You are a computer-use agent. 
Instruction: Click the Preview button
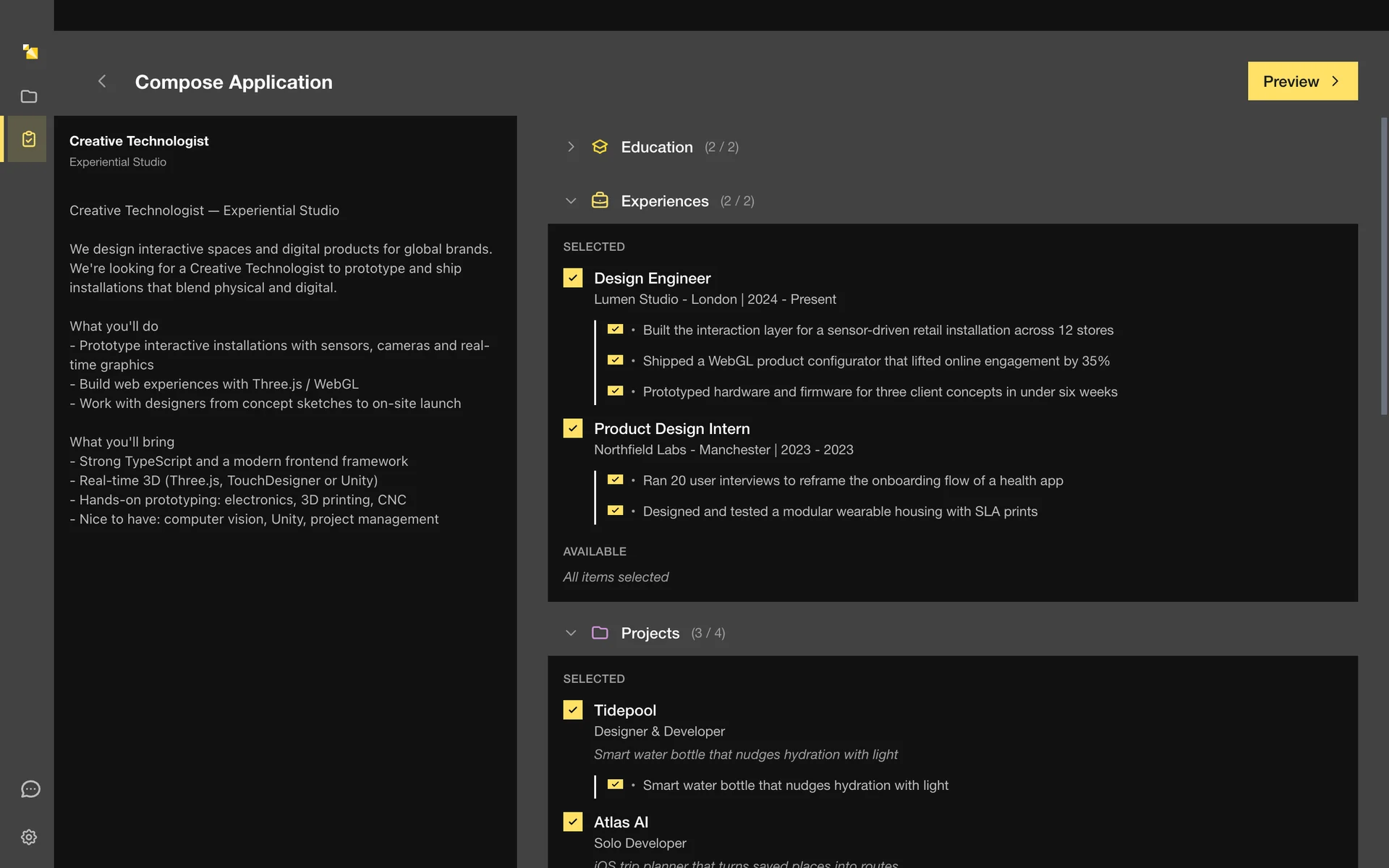click(1302, 81)
